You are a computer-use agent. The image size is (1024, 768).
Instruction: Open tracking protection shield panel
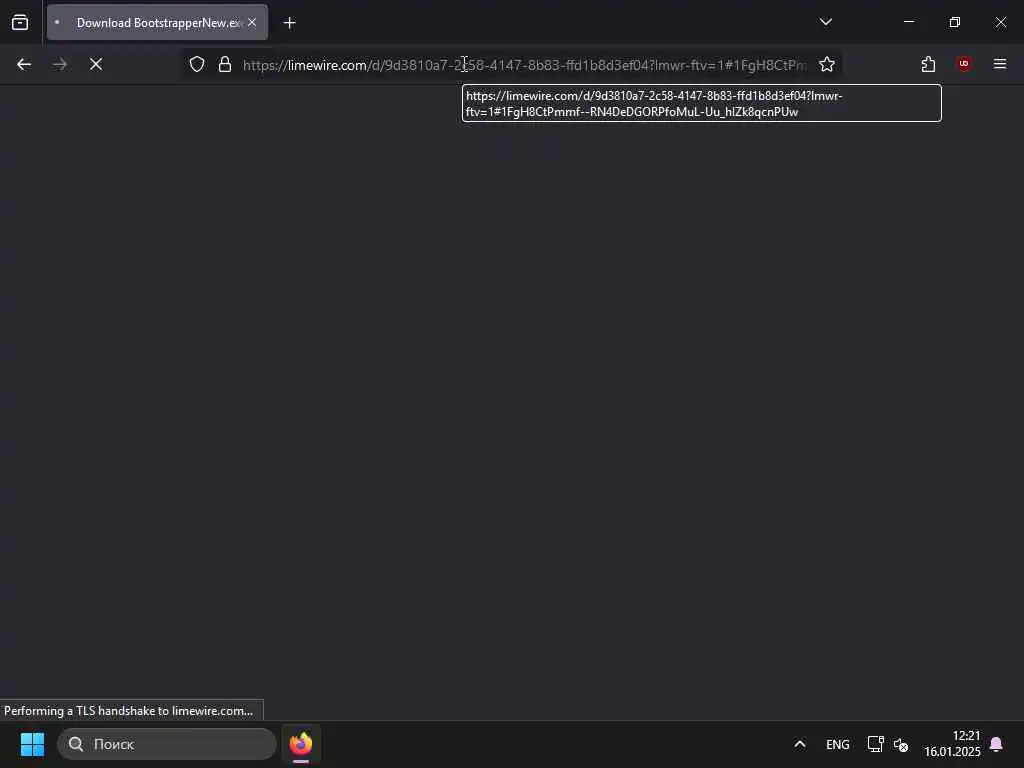(x=197, y=64)
